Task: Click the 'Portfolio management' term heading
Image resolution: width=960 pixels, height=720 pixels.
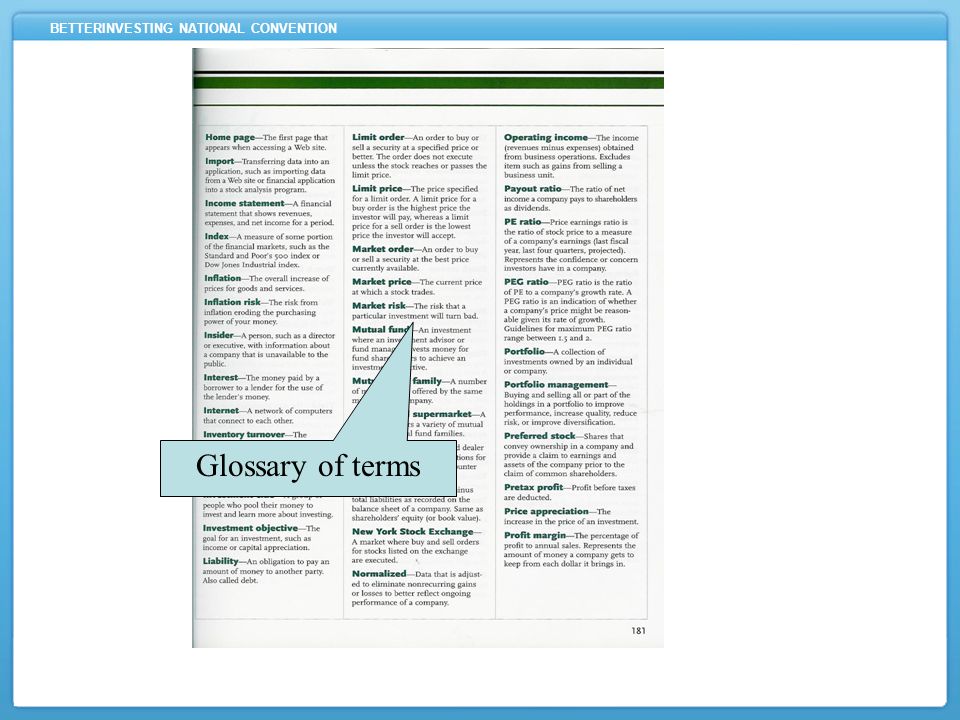Action: (x=556, y=384)
